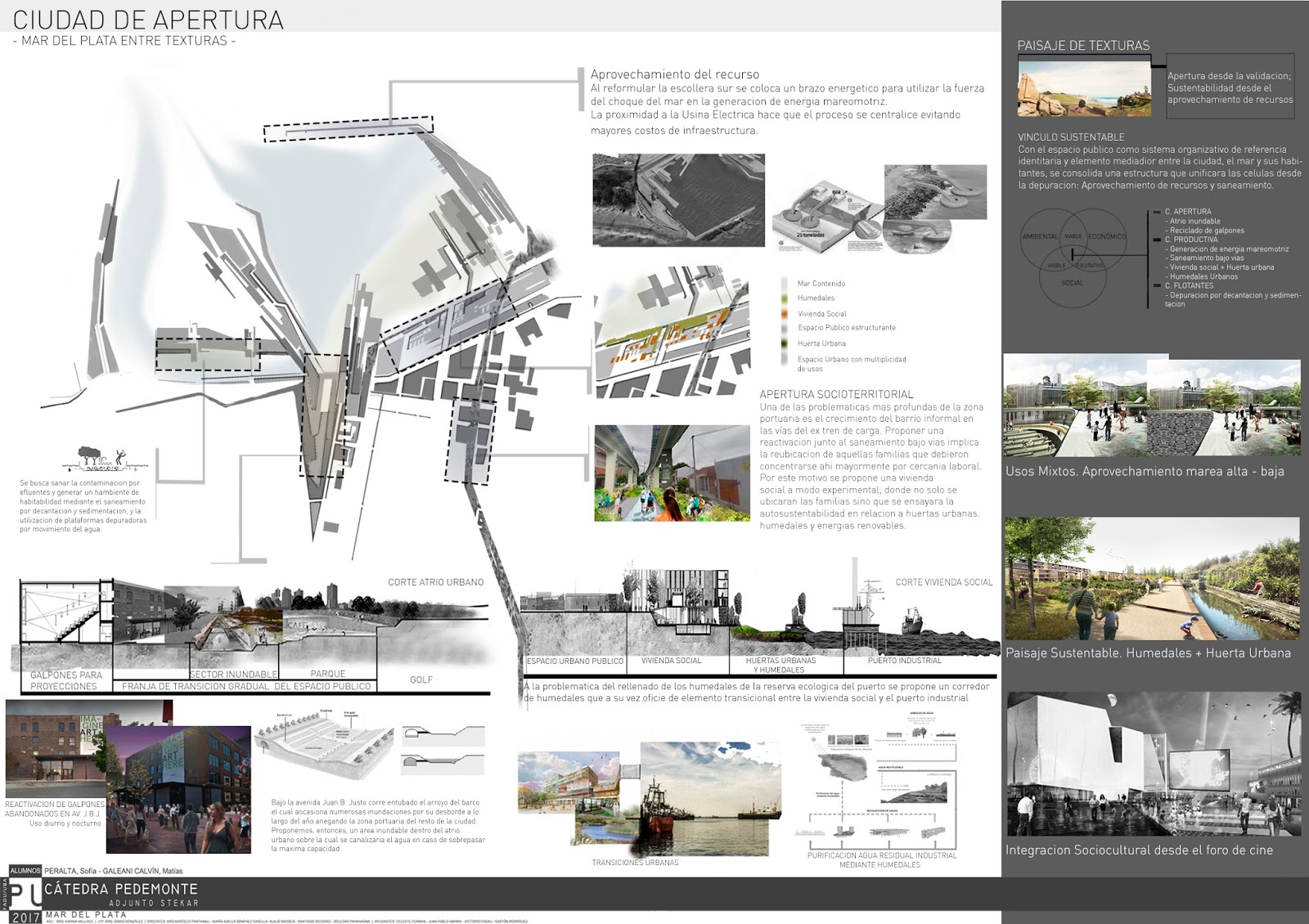Viewport: 1309px width, 924px height.
Task: Open the colored zoning plan image beside the legend
Action: 672,333
